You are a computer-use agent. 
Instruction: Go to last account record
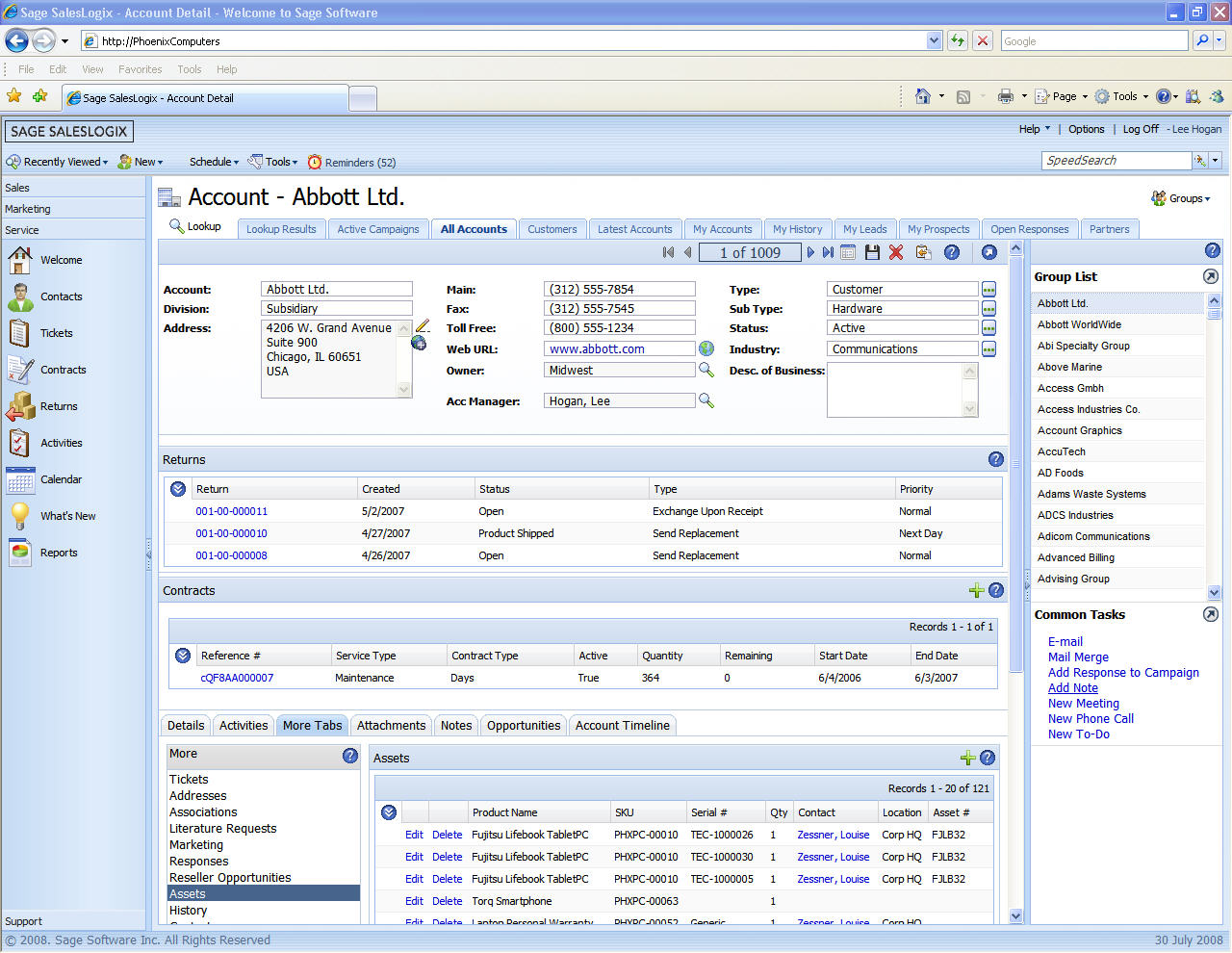[828, 252]
